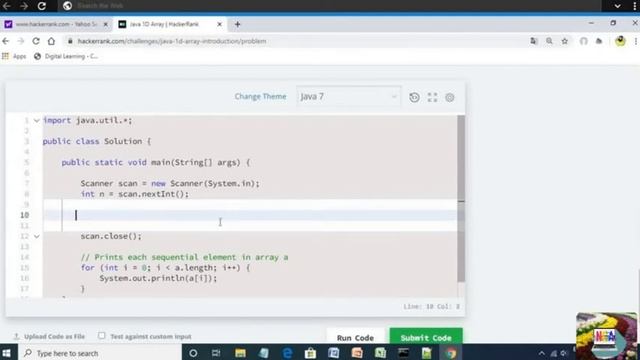Open Chrome profile avatar
The image size is (640, 360).
[620, 41]
